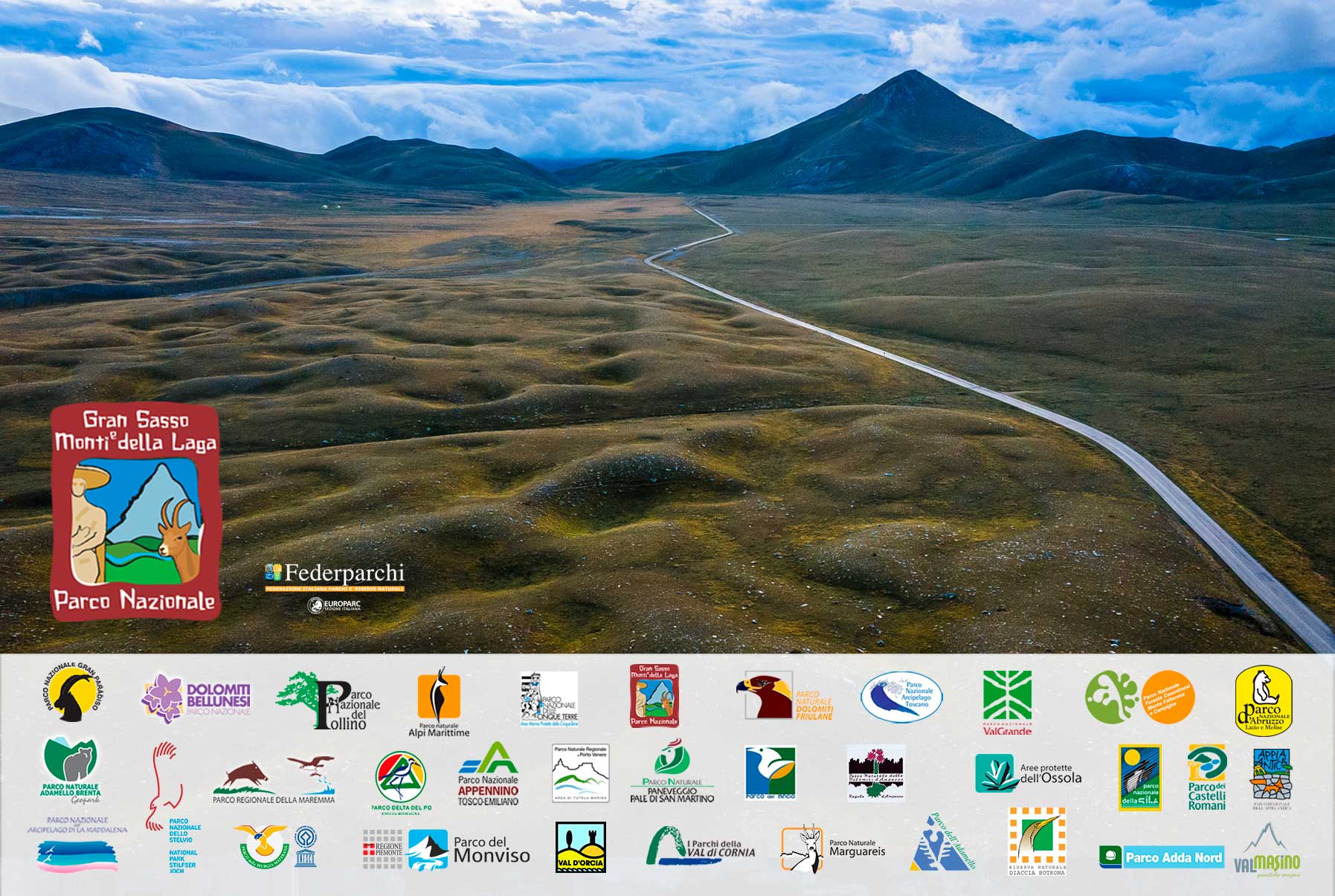The image size is (1335, 896).
Task: Open the Parchi della Val di Cornia logo
Action: click(x=701, y=846)
